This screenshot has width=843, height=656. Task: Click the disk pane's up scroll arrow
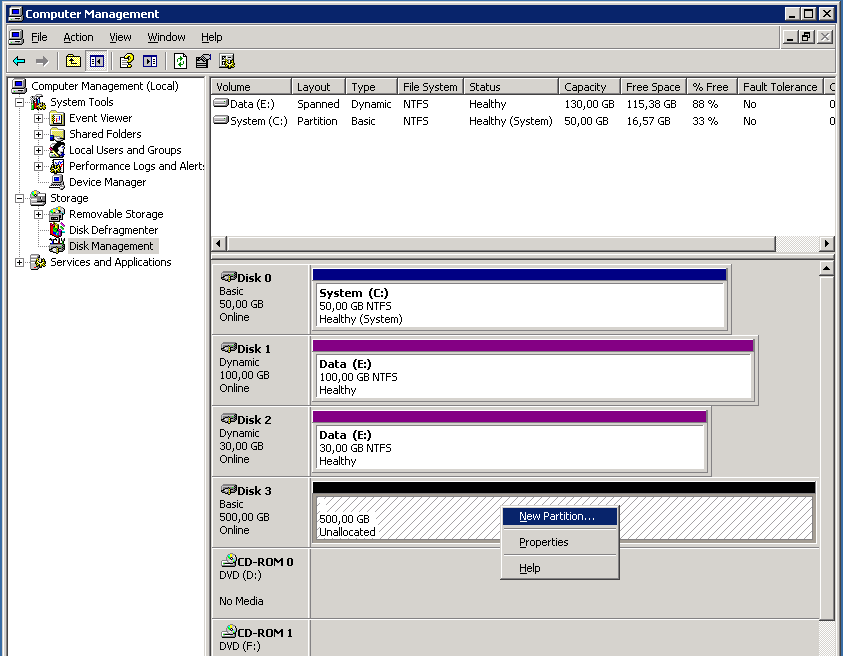(x=827, y=268)
